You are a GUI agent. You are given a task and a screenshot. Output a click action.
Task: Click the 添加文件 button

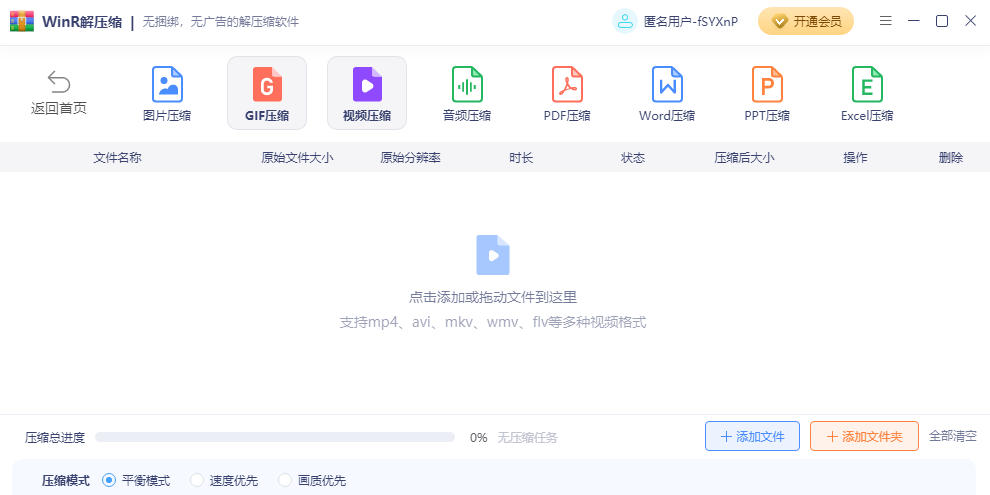point(752,436)
